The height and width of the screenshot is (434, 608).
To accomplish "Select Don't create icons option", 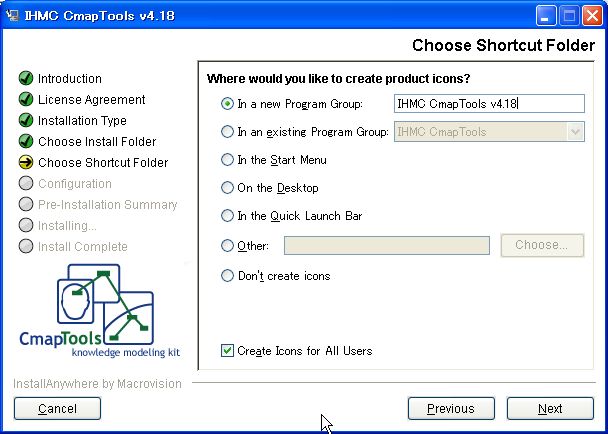I will coord(227,275).
